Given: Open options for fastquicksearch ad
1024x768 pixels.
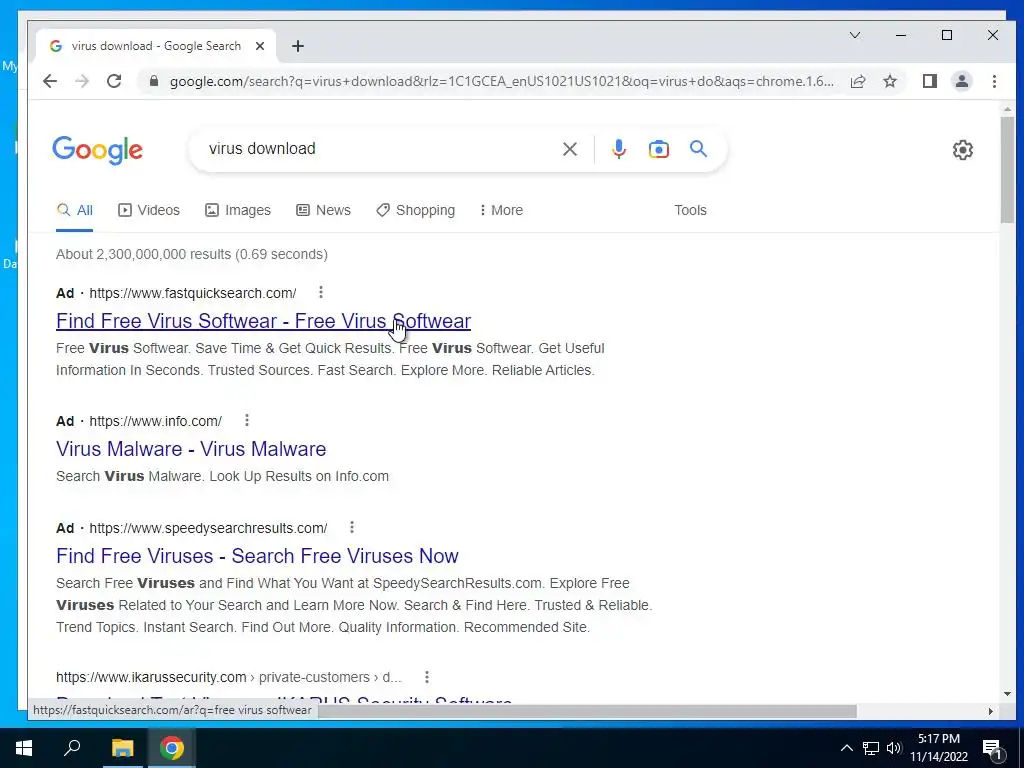Looking at the screenshot, I should click(321, 292).
